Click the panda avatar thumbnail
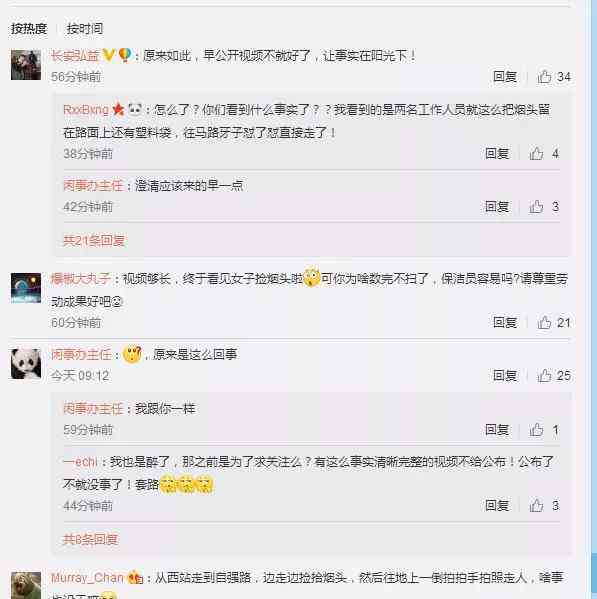 (x=26, y=364)
